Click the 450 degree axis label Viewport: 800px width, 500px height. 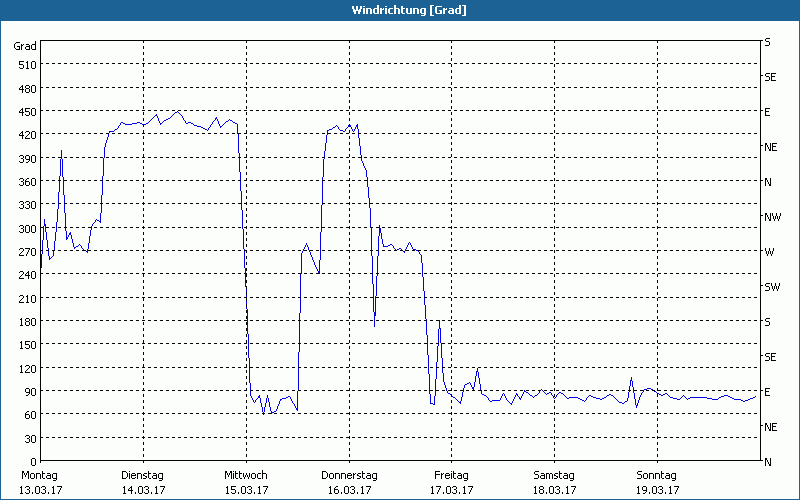tap(27, 112)
